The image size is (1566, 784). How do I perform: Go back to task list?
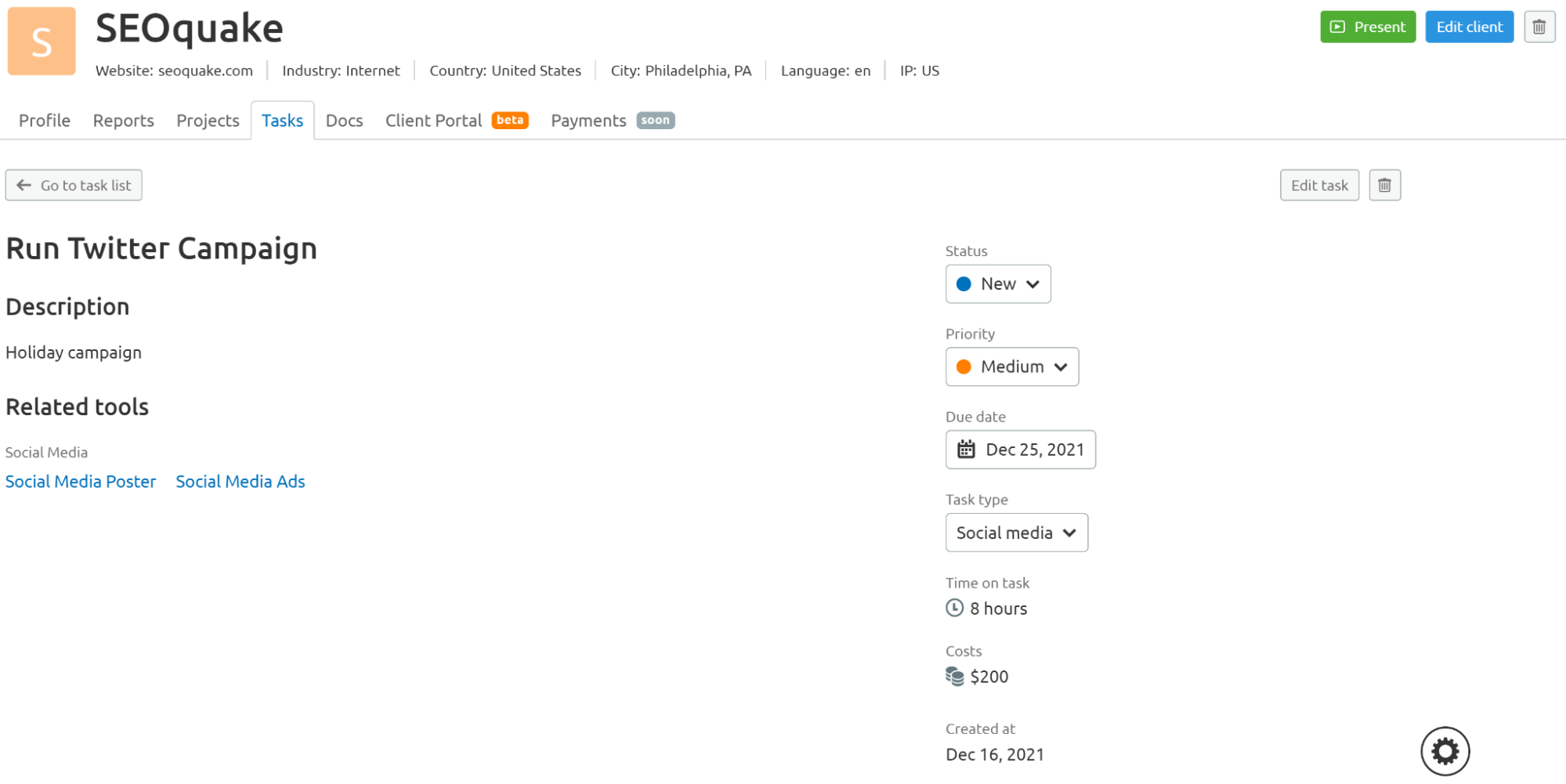(x=74, y=185)
